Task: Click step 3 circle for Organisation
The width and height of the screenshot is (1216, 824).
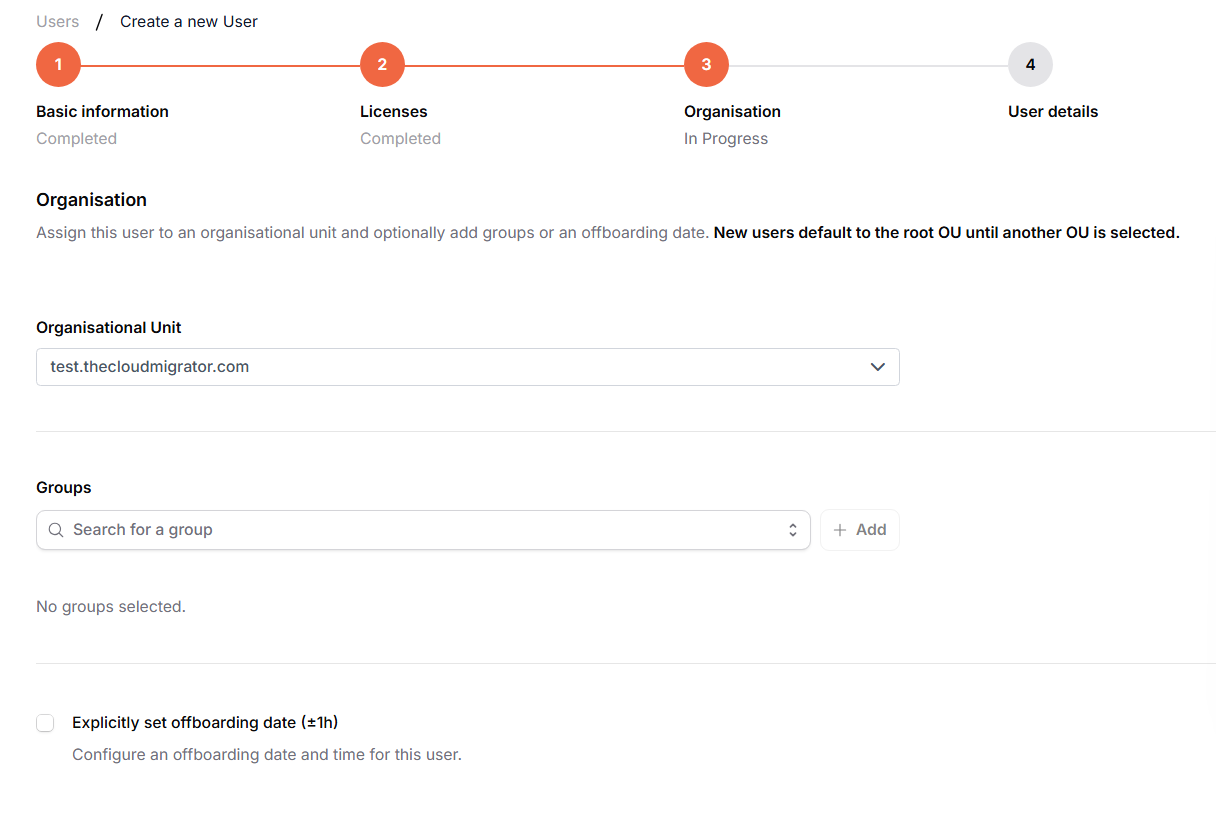Action: coord(706,65)
